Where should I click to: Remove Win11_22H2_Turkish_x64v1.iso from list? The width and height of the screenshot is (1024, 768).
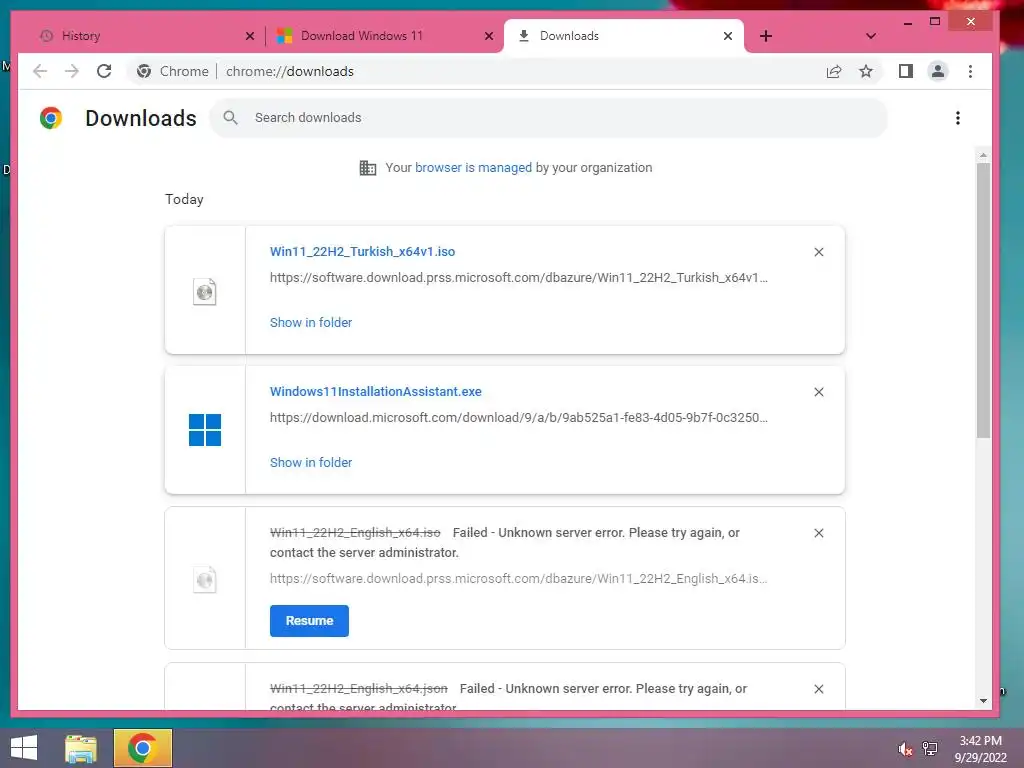point(819,252)
